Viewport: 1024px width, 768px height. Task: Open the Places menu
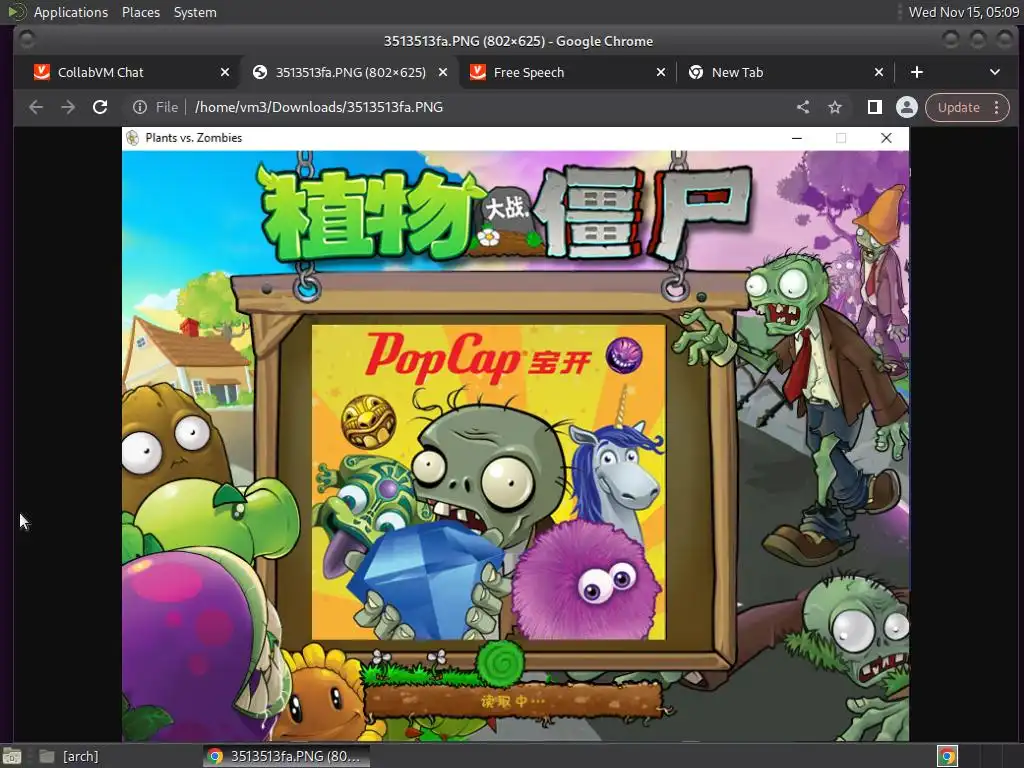pos(141,12)
